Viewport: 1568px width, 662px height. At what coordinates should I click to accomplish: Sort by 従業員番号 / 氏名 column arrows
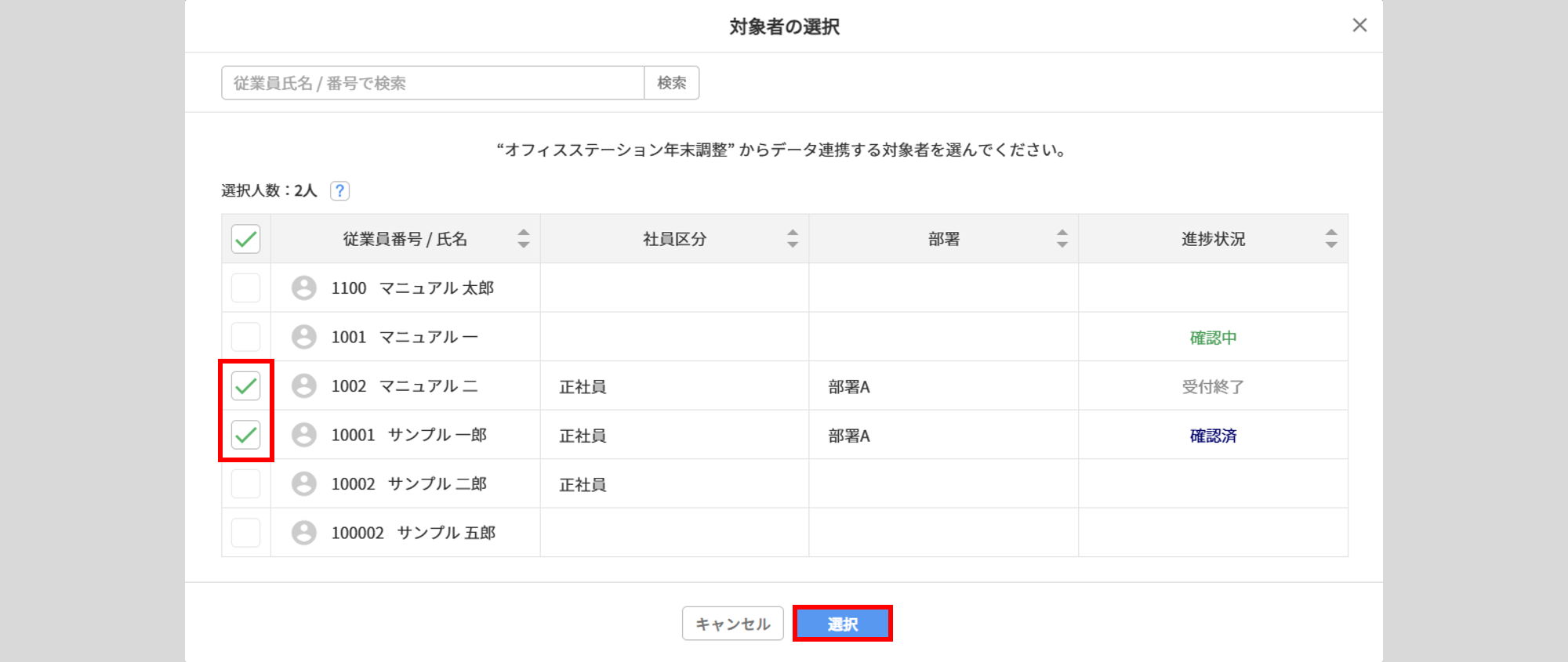point(524,239)
